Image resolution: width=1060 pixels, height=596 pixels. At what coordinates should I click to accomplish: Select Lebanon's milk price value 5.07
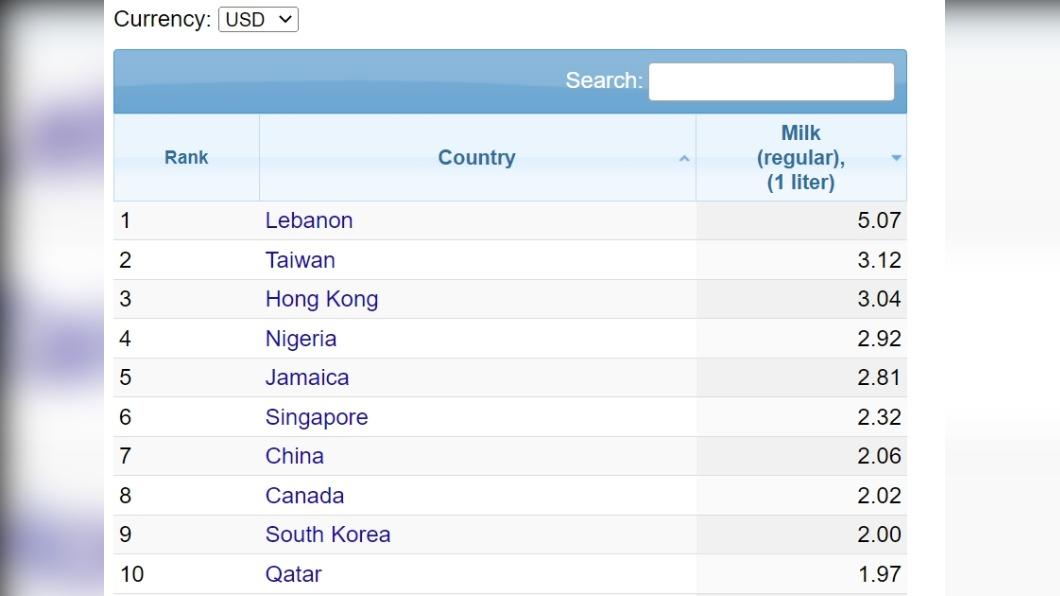[879, 220]
